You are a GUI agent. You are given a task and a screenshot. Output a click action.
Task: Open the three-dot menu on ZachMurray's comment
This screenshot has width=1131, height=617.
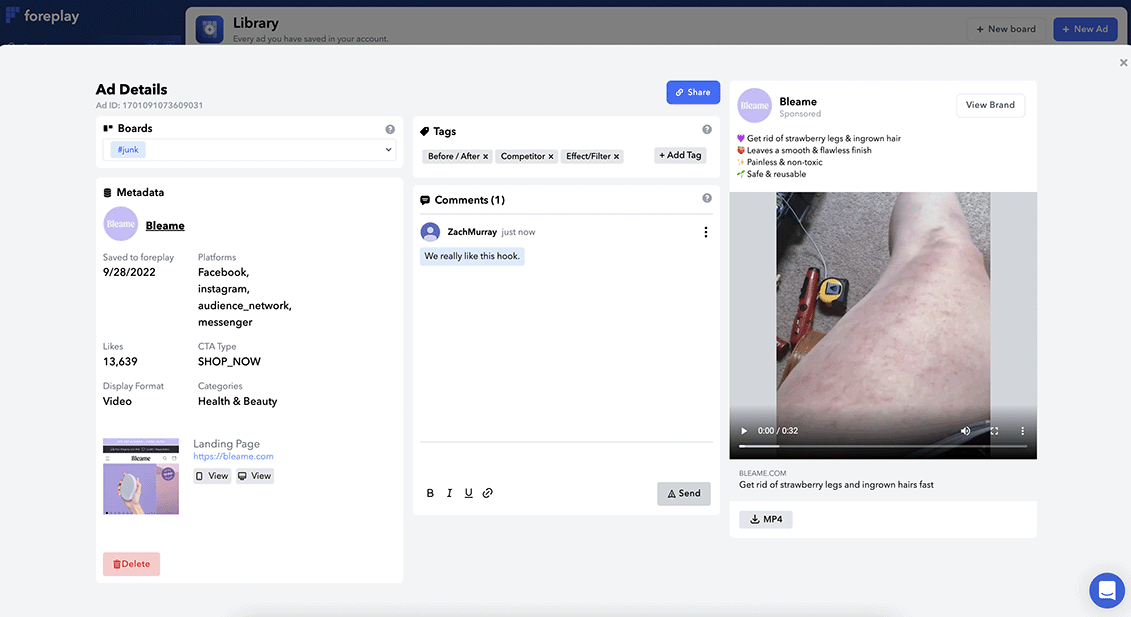point(705,232)
